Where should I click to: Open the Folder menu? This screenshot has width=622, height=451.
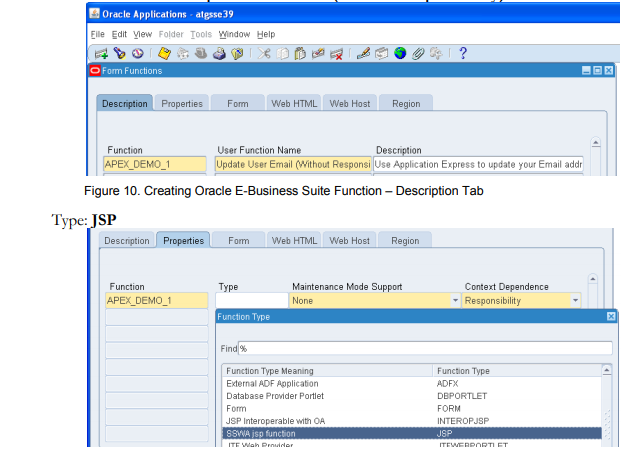pos(172,34)
